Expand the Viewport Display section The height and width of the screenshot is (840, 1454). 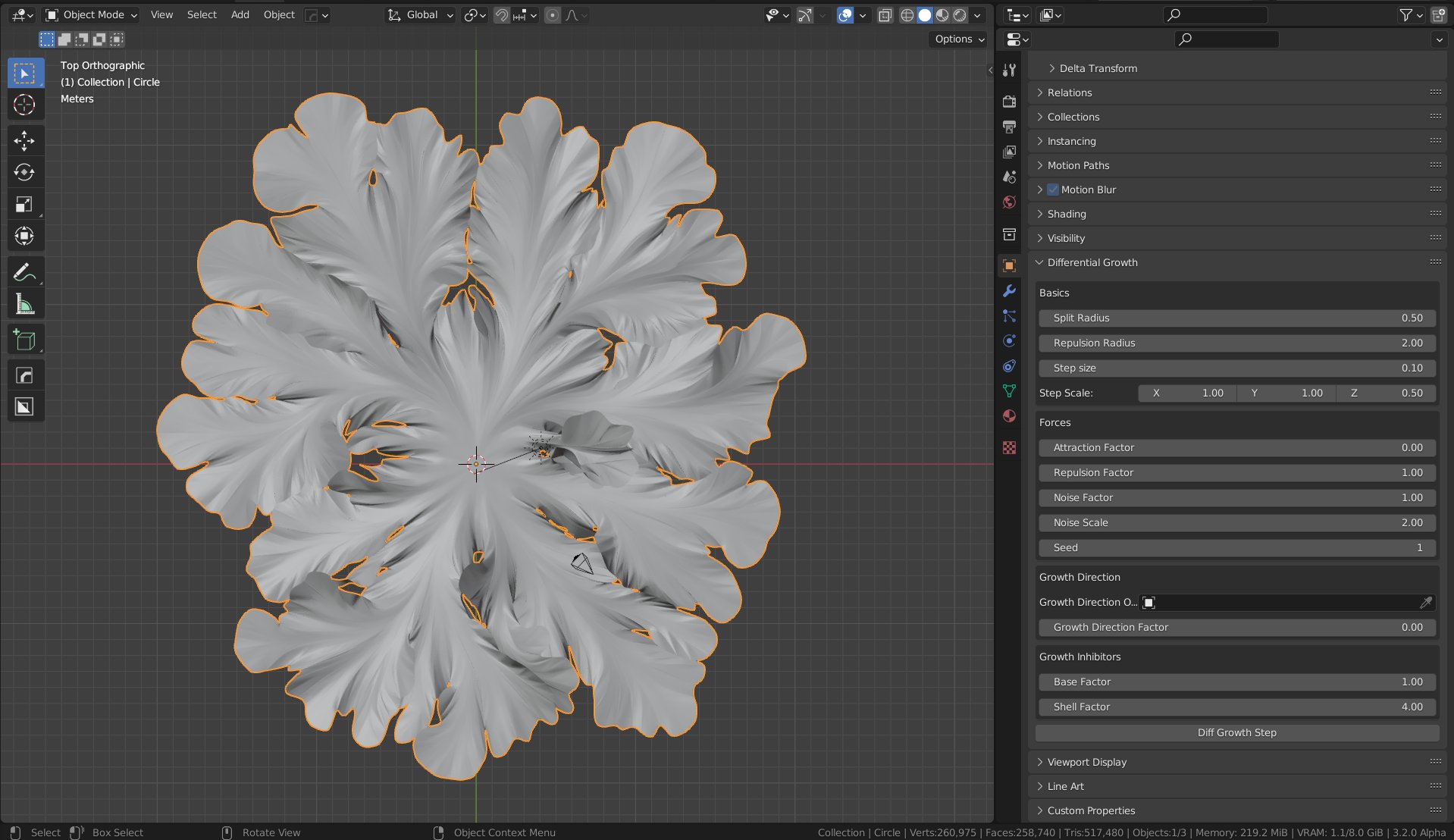click(x=1087, y=761)
